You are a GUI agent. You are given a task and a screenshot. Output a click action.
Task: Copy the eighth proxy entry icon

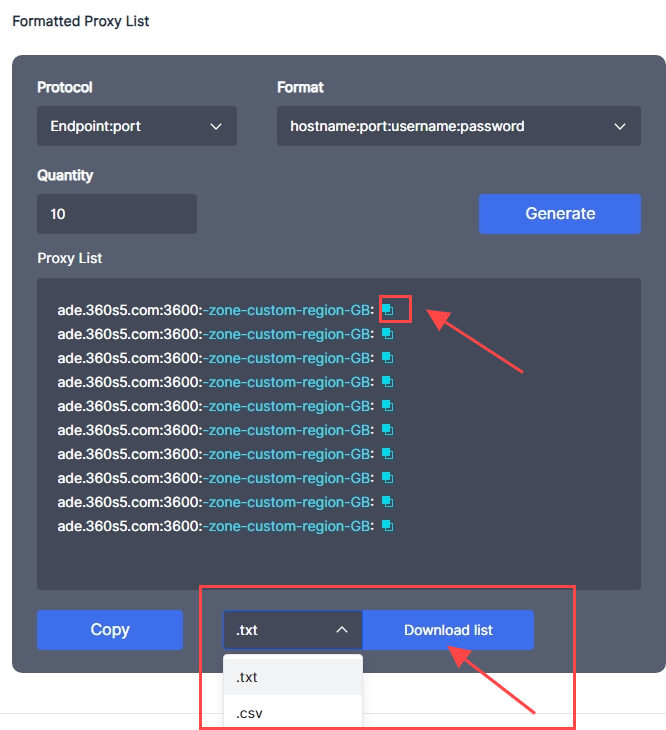[388, 478]
